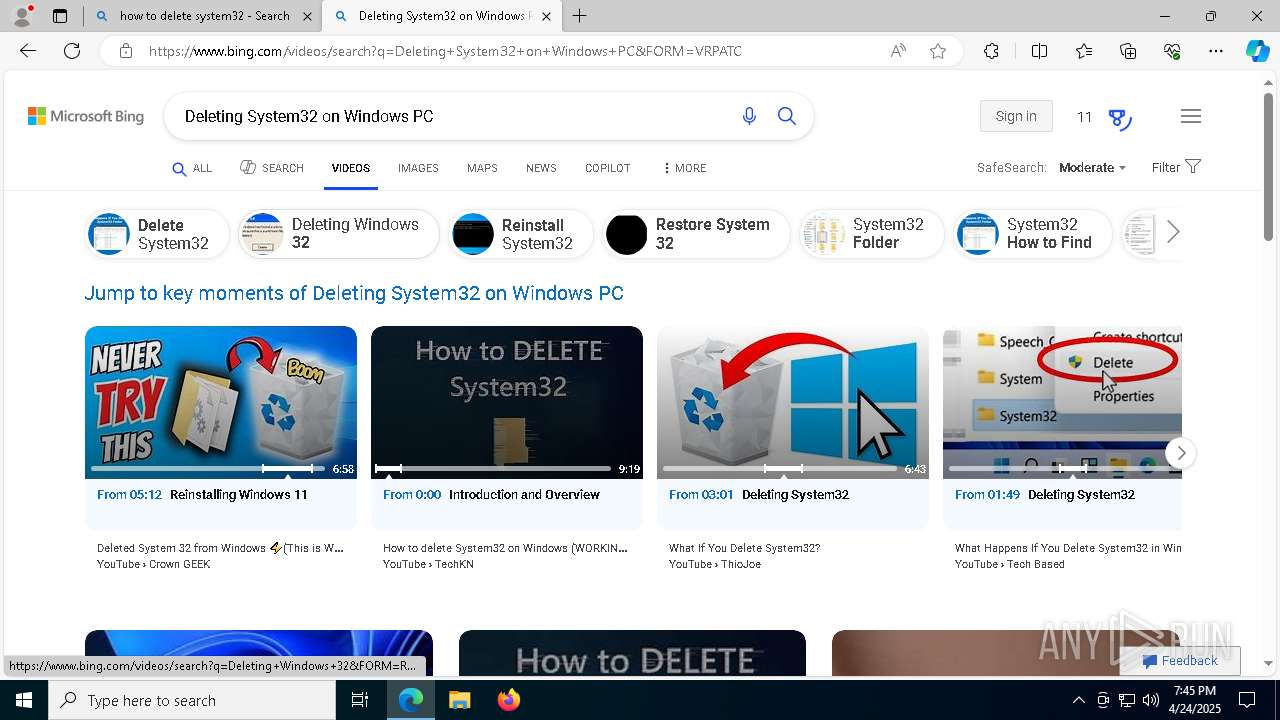The image size is (1280, 720).
Task: Click the Sign in button
Action: [x=1016, y=116]
